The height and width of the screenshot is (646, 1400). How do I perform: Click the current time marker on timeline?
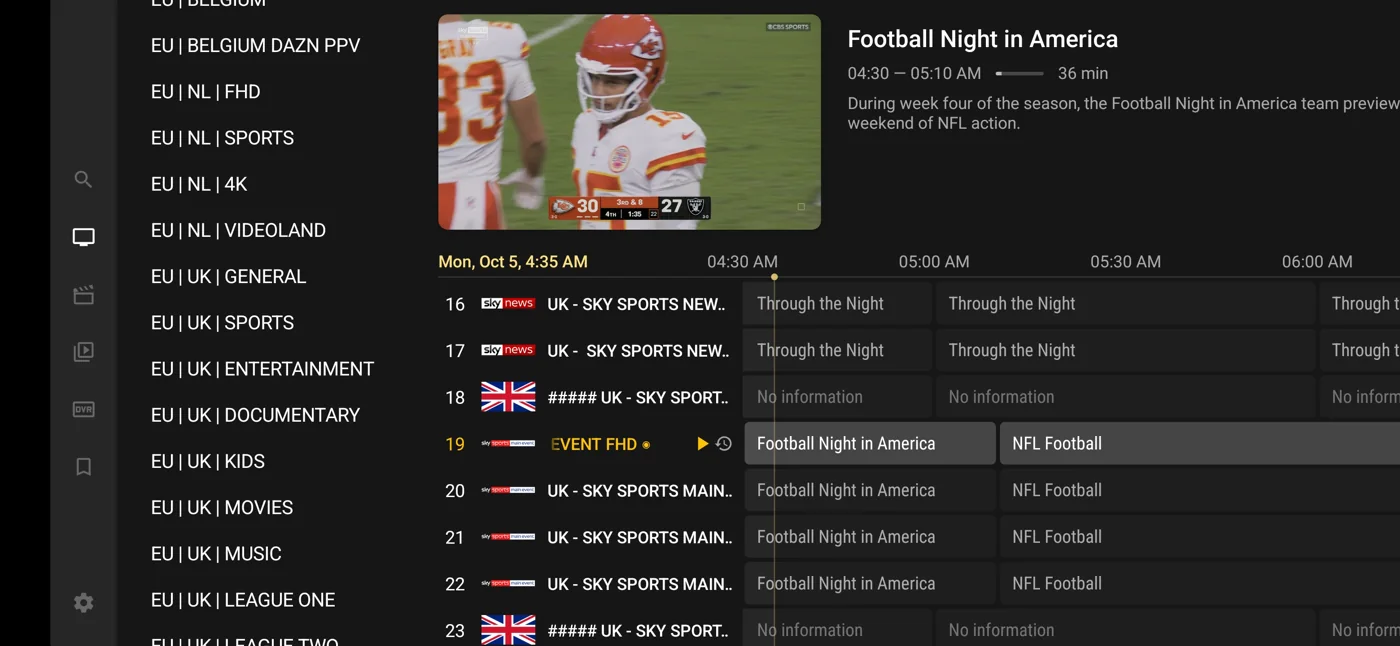pyautogui.click(x=774, y=276)
